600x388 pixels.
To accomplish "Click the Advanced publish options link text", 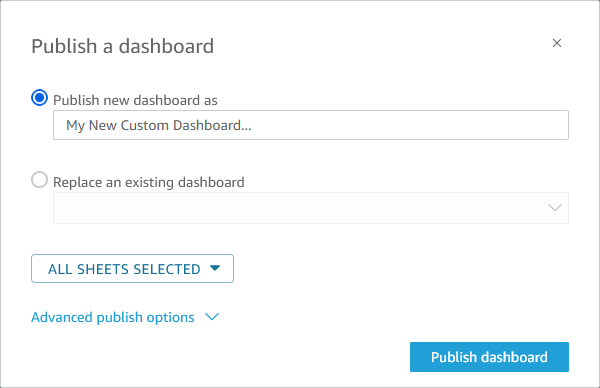I will (113, 317).
